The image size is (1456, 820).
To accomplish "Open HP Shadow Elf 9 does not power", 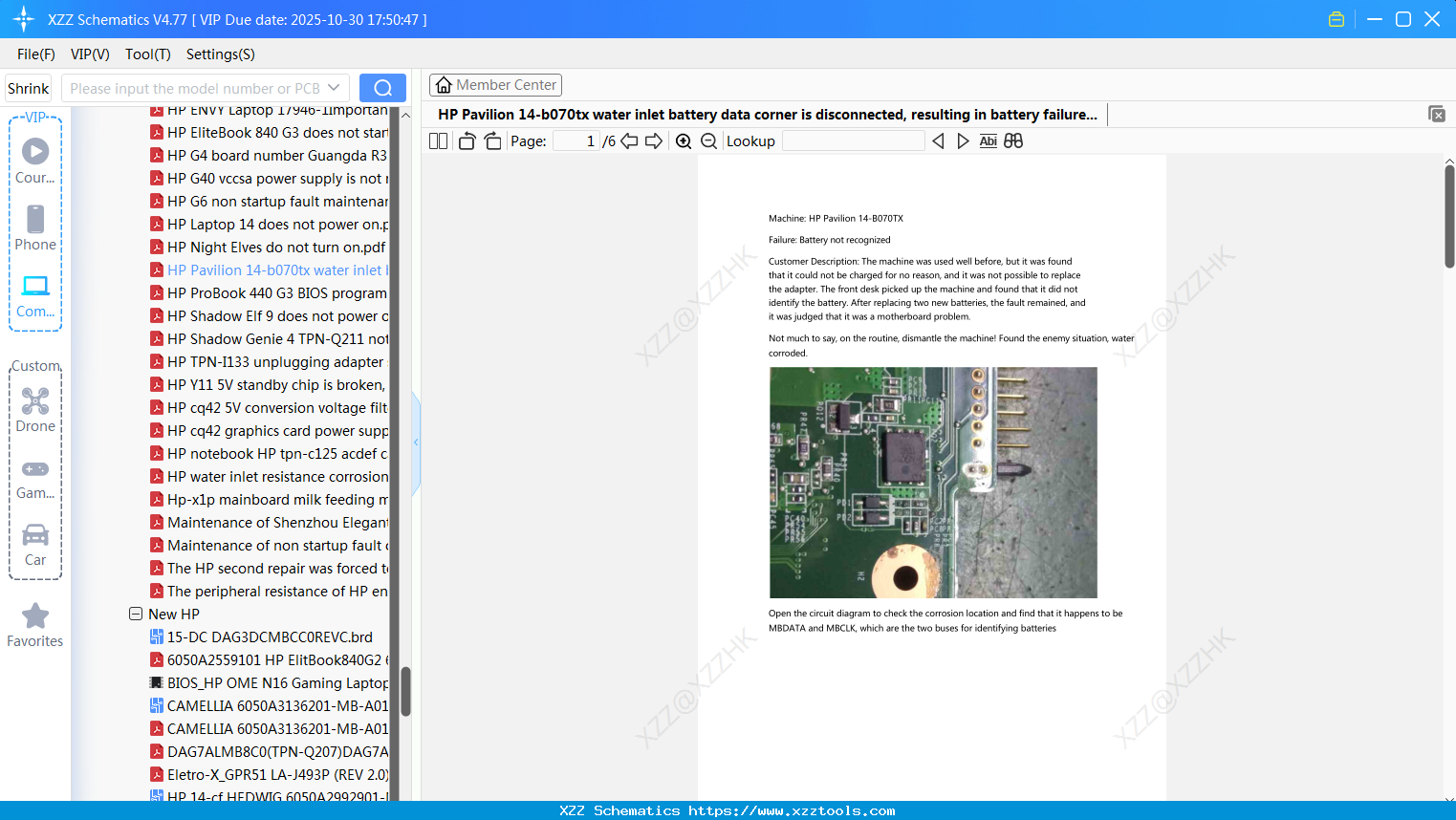I will [270, 316].
